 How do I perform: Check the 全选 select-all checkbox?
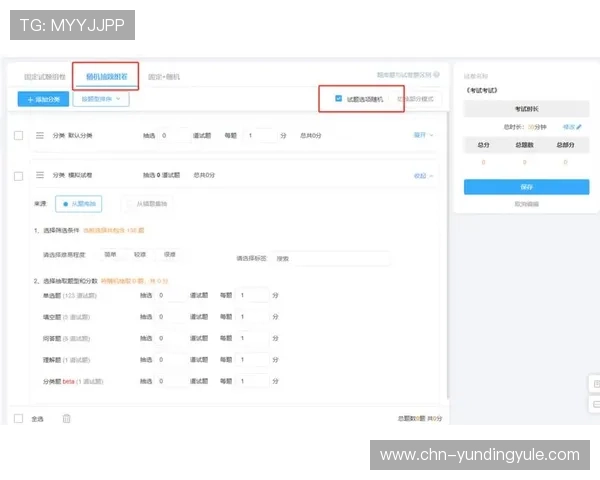(x=18, y=418)
